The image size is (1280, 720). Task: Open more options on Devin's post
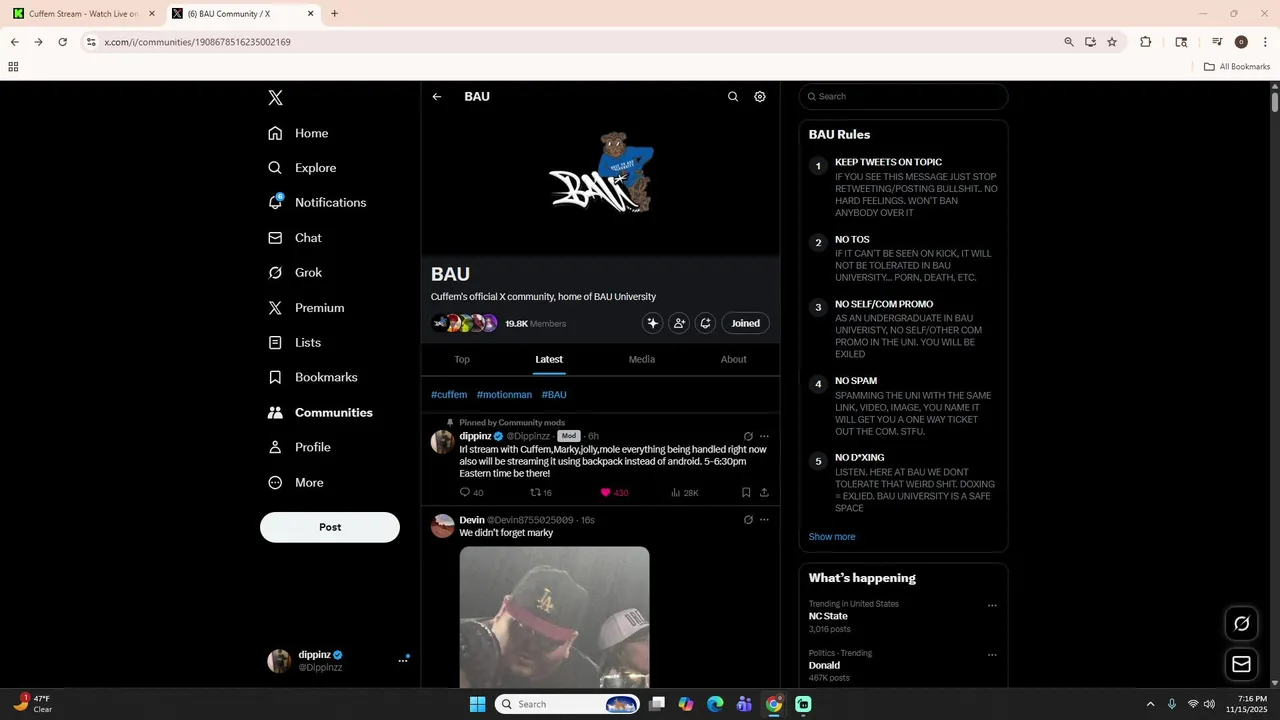click(x=764, y=520)
